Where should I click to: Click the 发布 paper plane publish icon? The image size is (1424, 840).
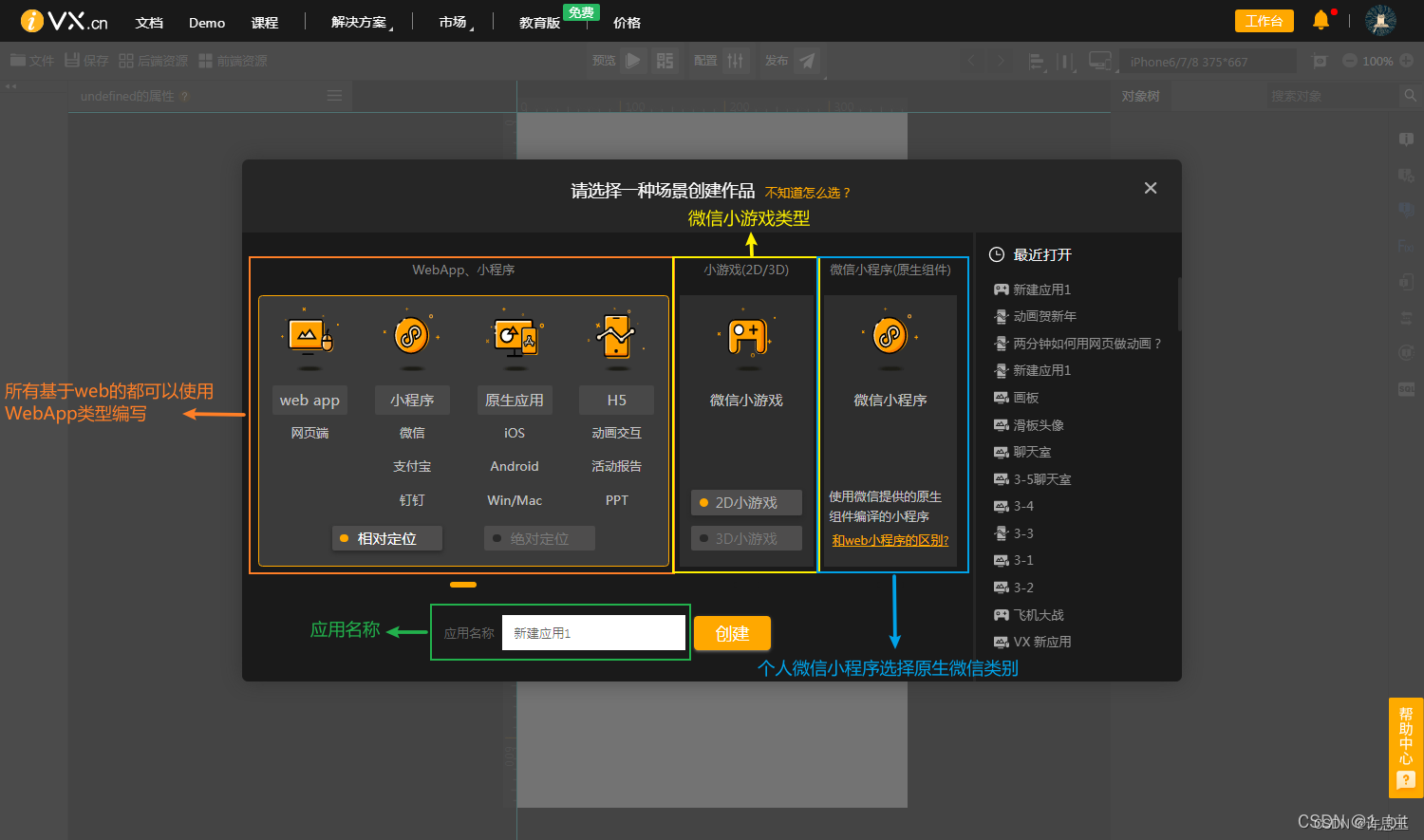(806, 60)
